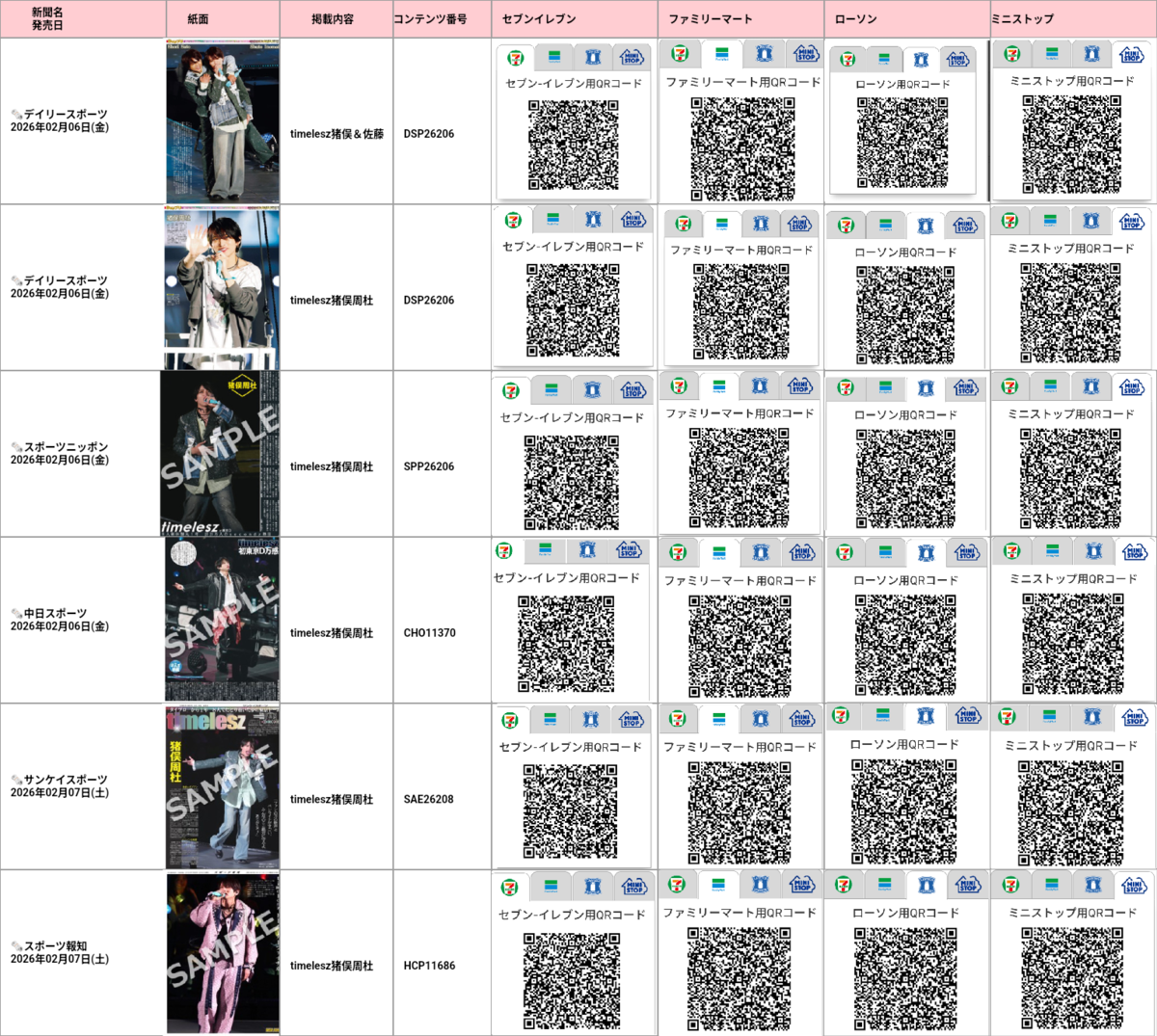Click FamilyMart QR code in 中日スポーツ row
This screenshot has height=1036, width=1157.
coord(740,645)
